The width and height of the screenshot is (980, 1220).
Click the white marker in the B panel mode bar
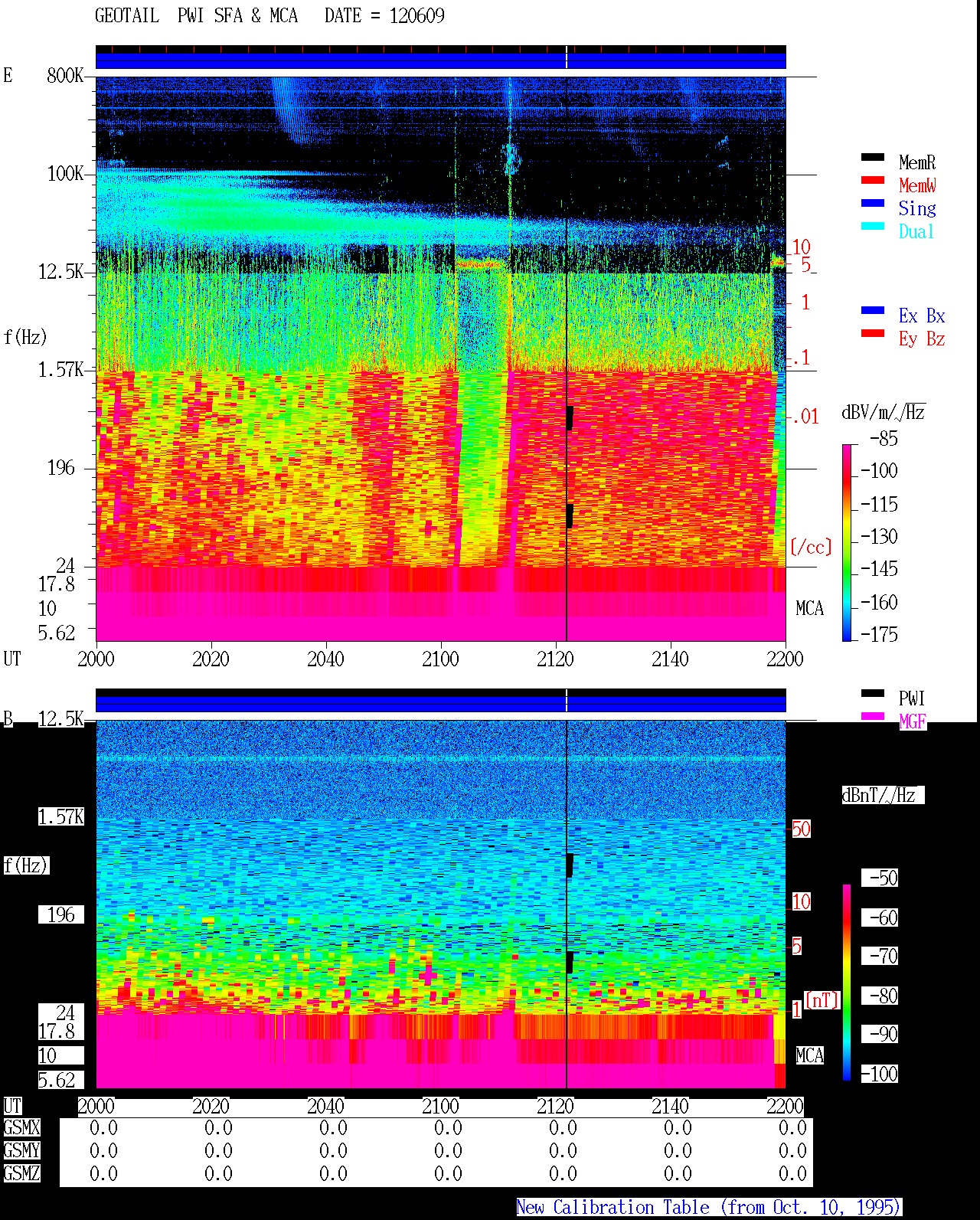pos(567,700)
